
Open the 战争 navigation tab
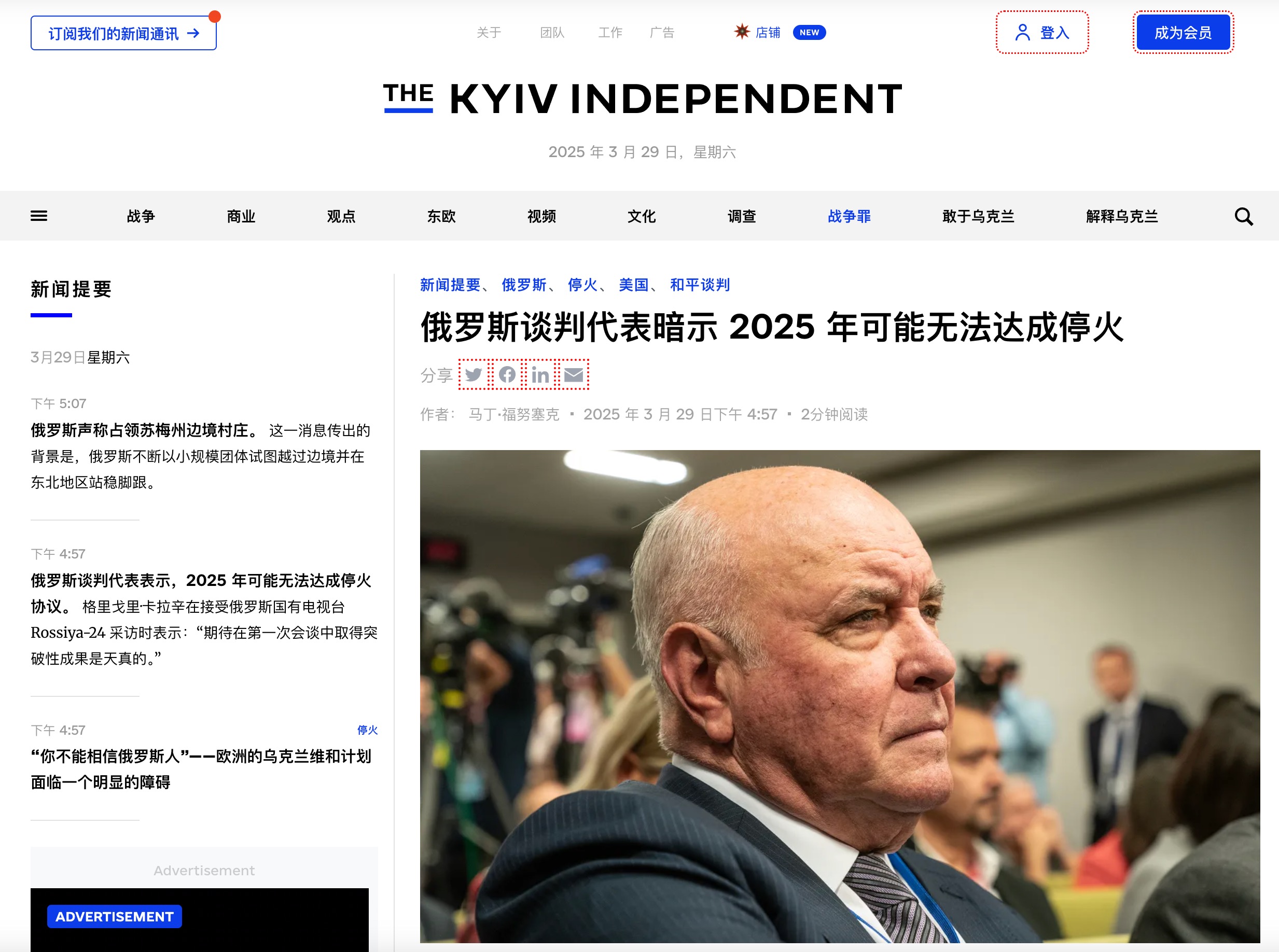[x=141, y=216]
